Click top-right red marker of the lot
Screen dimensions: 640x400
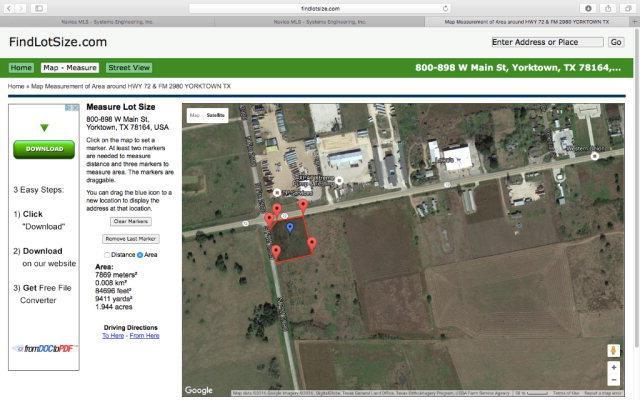303,207
